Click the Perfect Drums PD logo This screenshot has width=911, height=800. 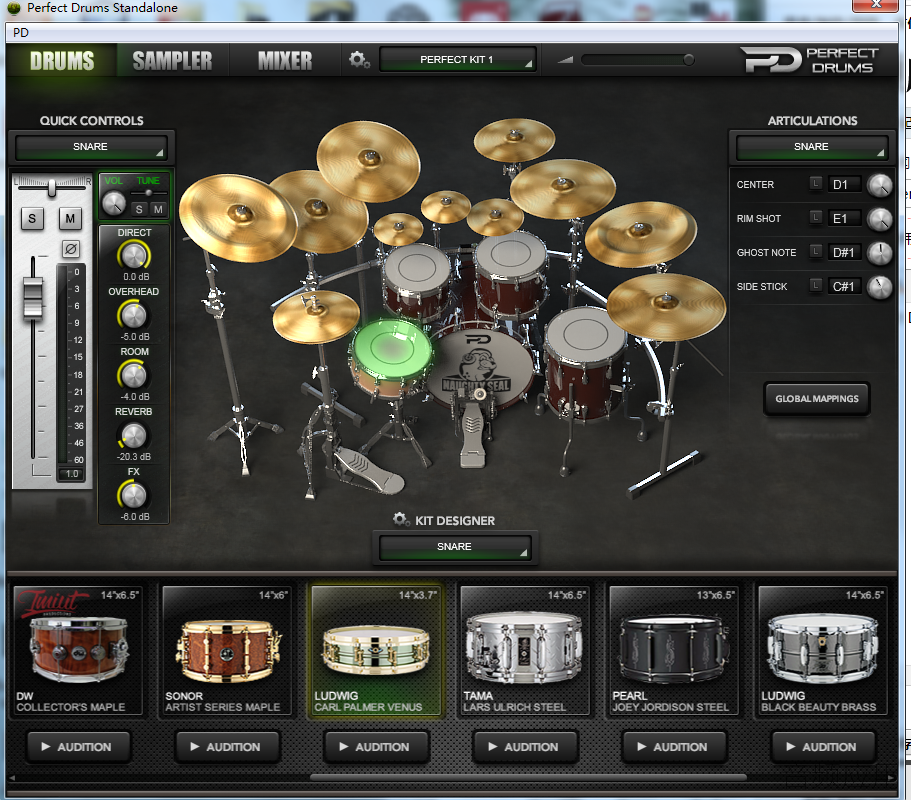pos(808,60)
